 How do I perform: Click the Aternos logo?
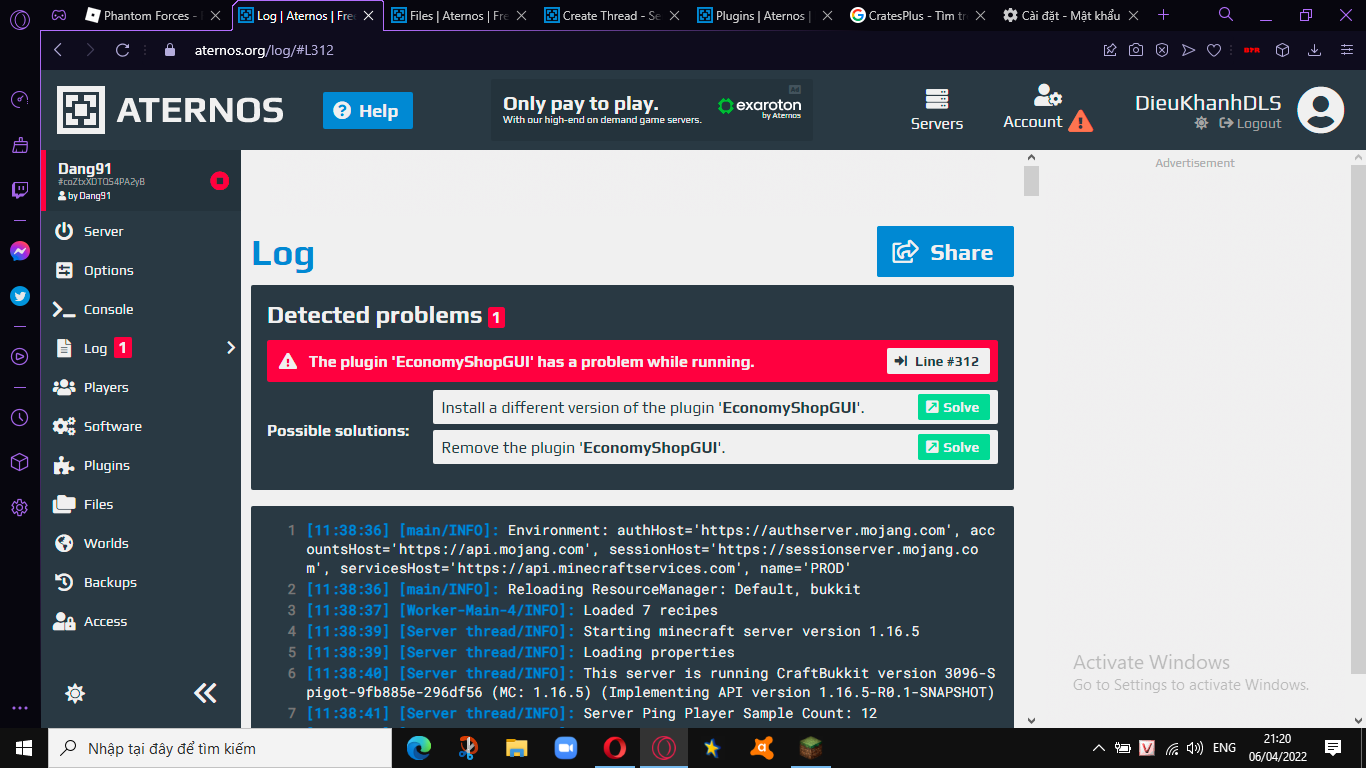(170, 110)
